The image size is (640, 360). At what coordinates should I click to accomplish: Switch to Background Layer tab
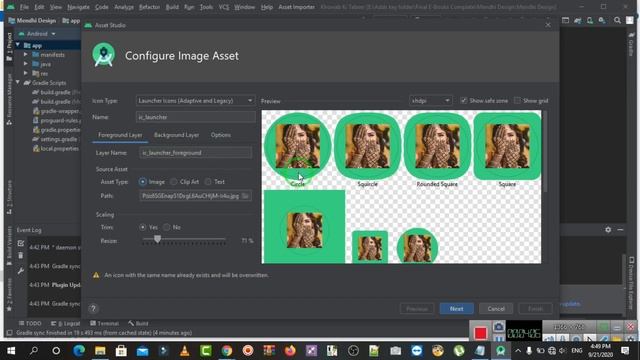(x=176, y=135)
